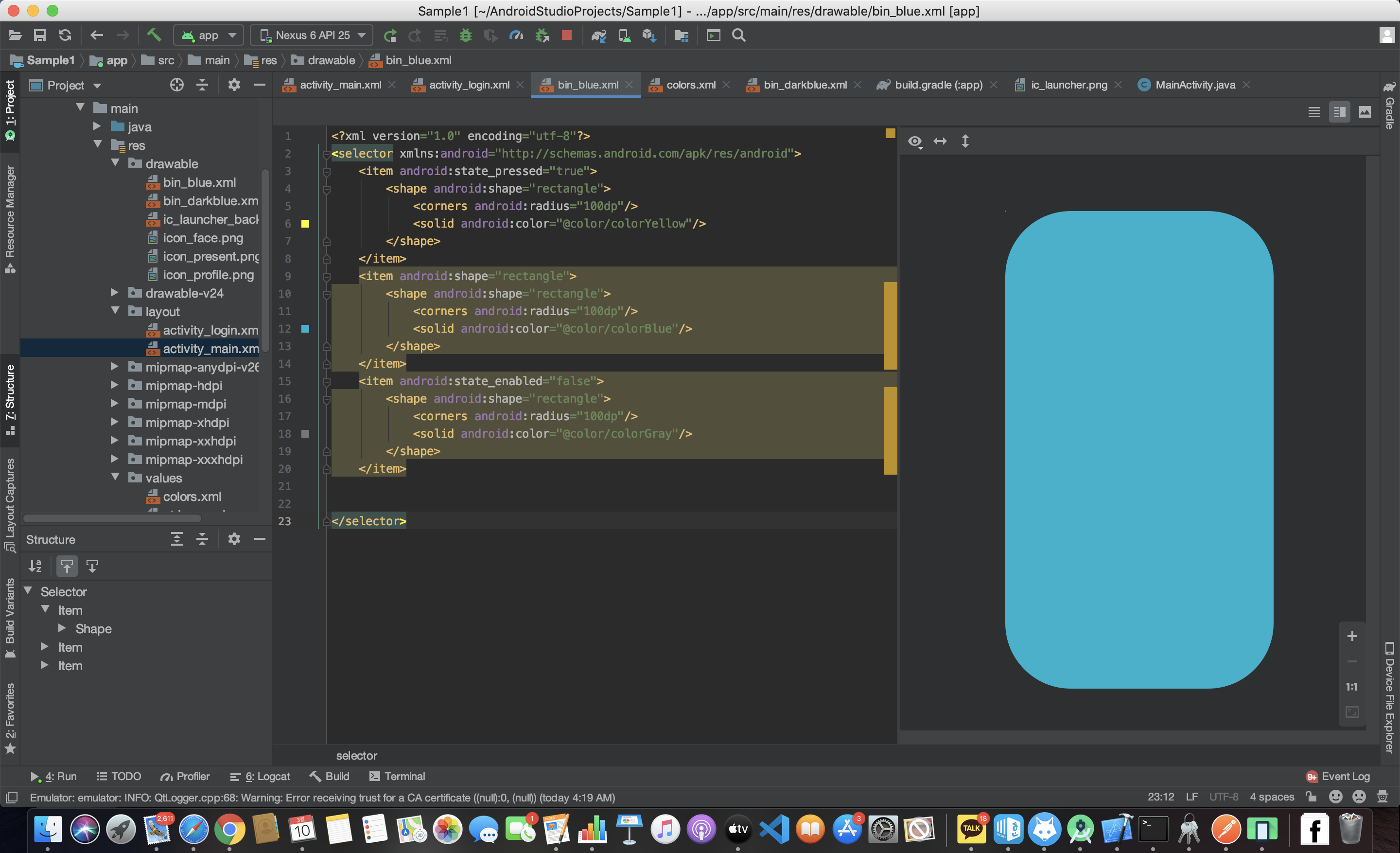Screen dimensions: 1400x853
Task: Open the Nexus 6 API 25 device dropdown
Action: (x=312, y=35)
